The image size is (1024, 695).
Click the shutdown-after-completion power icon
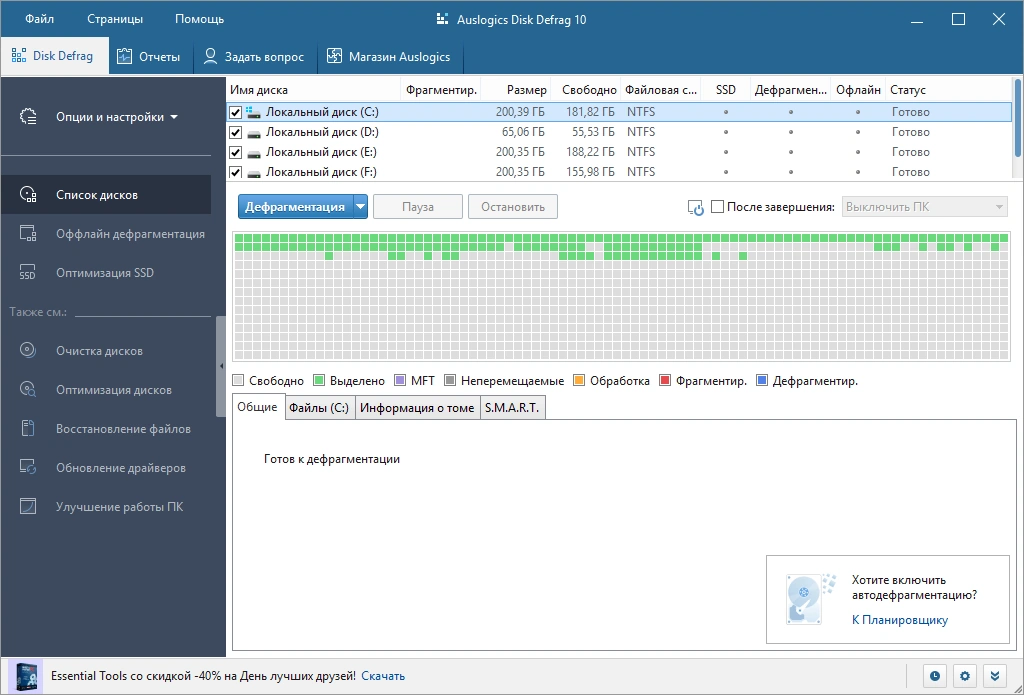696,208
